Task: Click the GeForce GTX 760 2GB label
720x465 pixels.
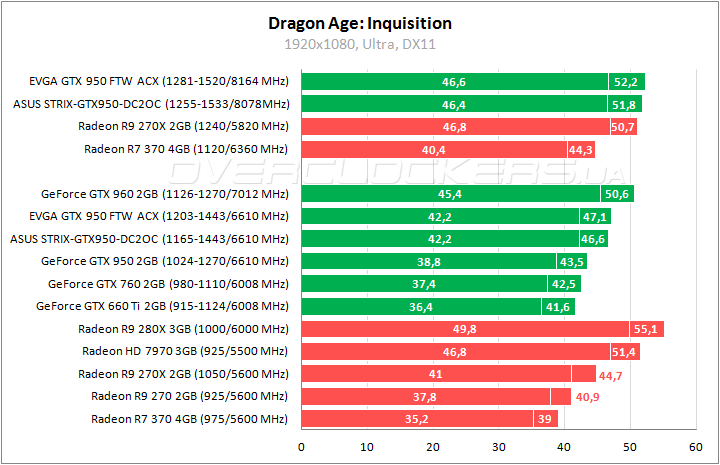Action: pos(167,284)
